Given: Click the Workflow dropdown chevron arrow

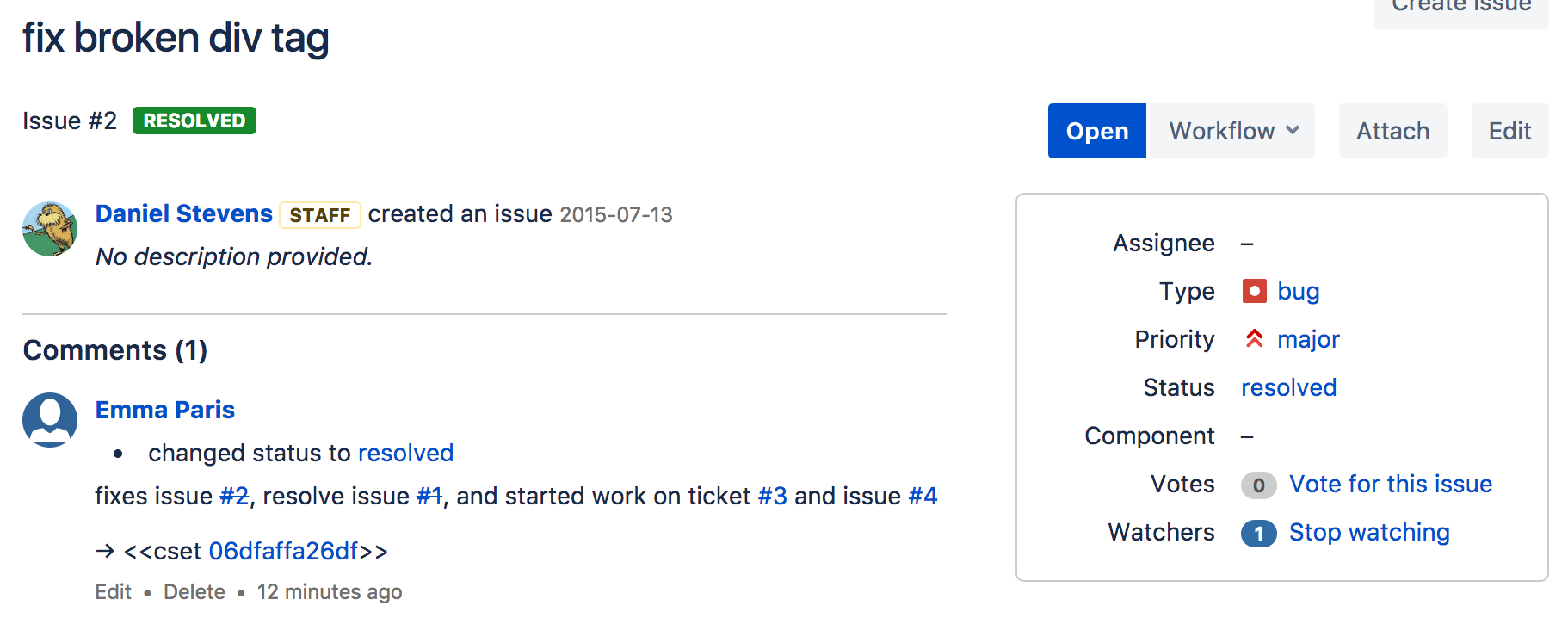Looking at the screenshot, I should (x=1293, y=131).
